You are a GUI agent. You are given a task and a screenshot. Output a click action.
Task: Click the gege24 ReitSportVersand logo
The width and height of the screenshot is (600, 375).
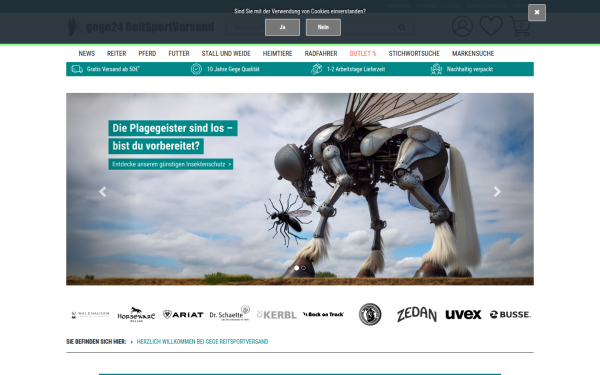(x=141, y=27)
